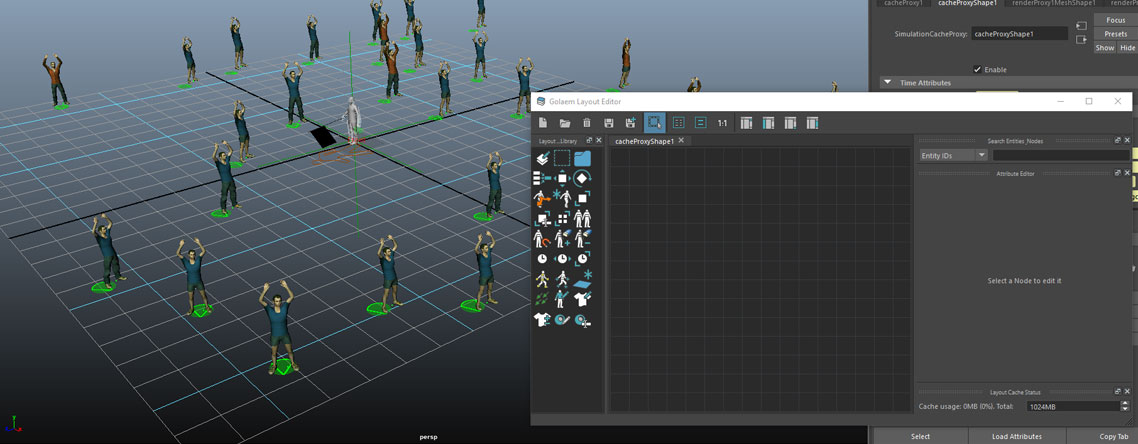The width and height of the screenshot is (1138, 444).
Task: Click the Hide button
Action: tap(1127, 48)
